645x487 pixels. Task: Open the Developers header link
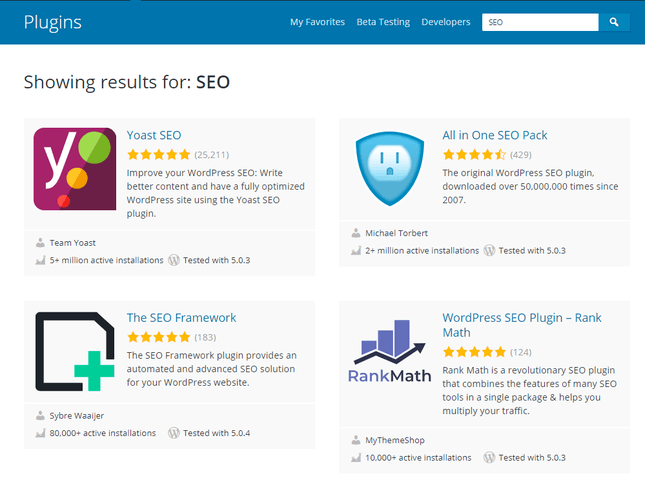tap(445, 22)
